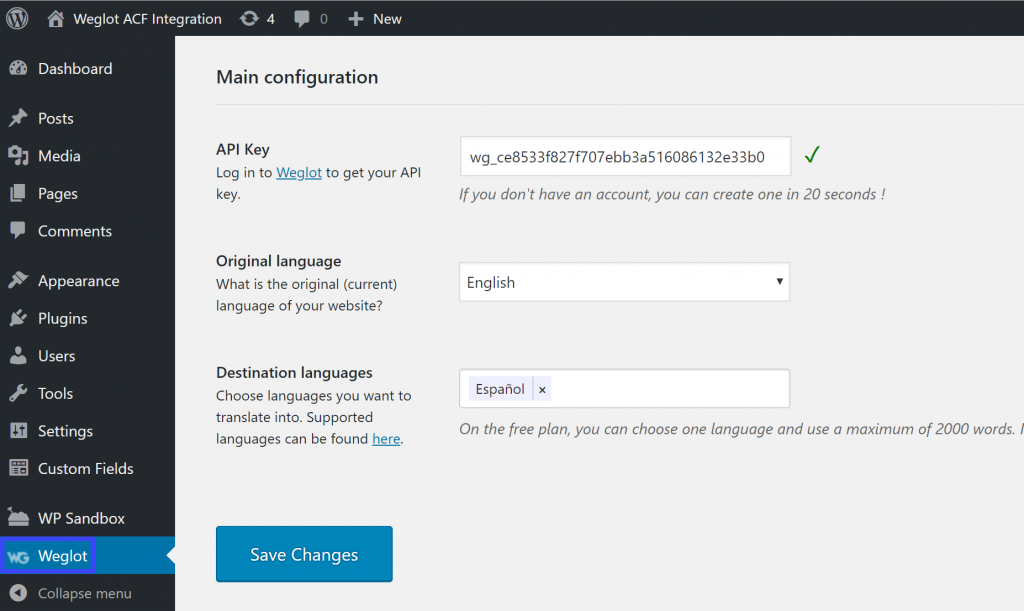The width and height of the screenshot is (1024, 611).
Task: Open the Original language dropdown
Action: (x=624, y=282)
